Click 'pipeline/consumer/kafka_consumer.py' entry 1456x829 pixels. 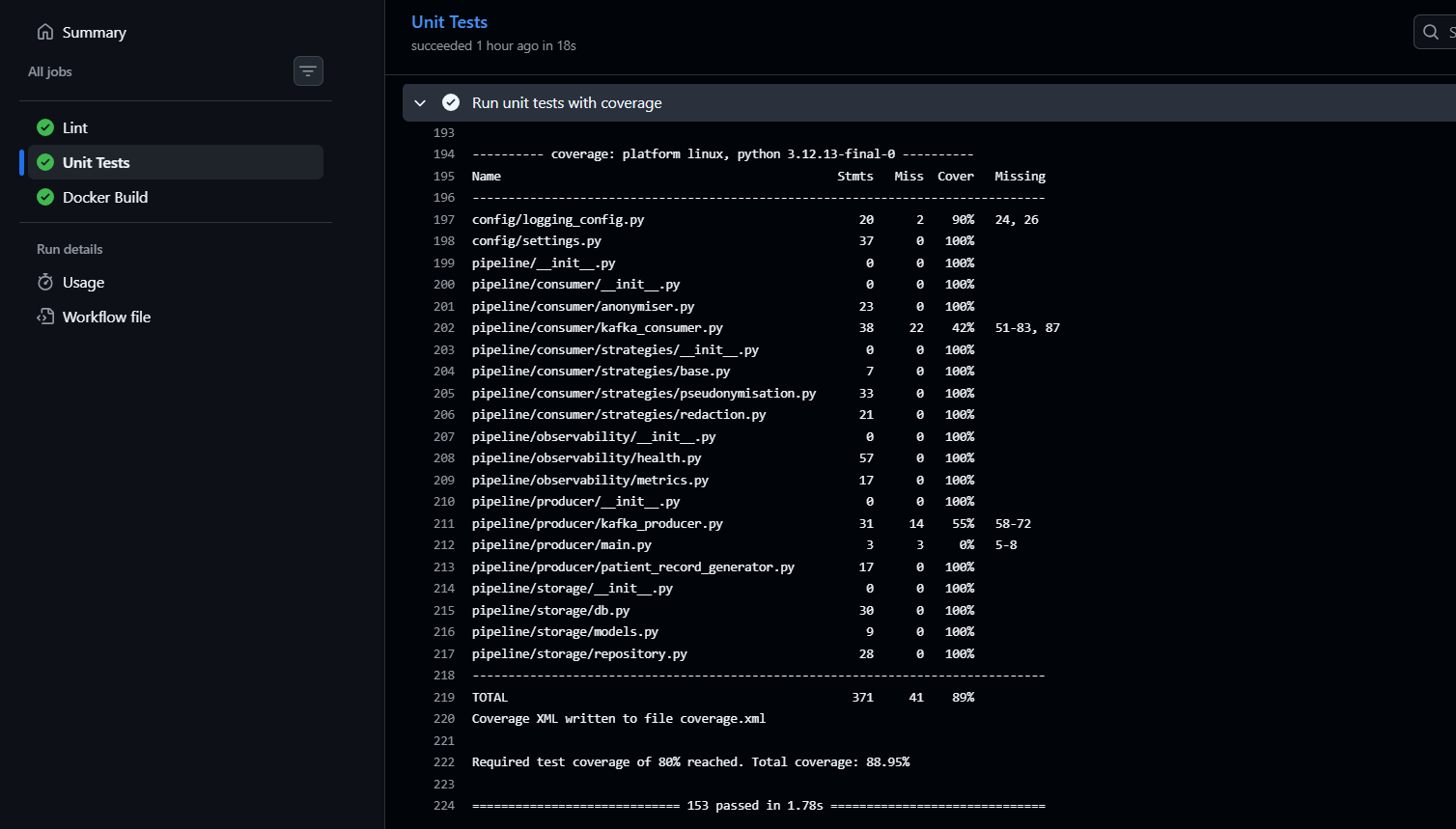pos(598,328)
